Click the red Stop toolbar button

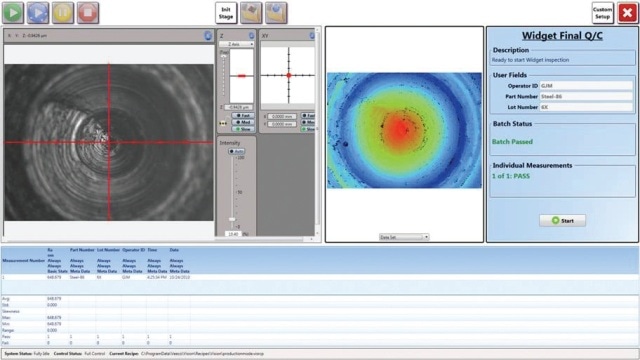coord(88,13)
